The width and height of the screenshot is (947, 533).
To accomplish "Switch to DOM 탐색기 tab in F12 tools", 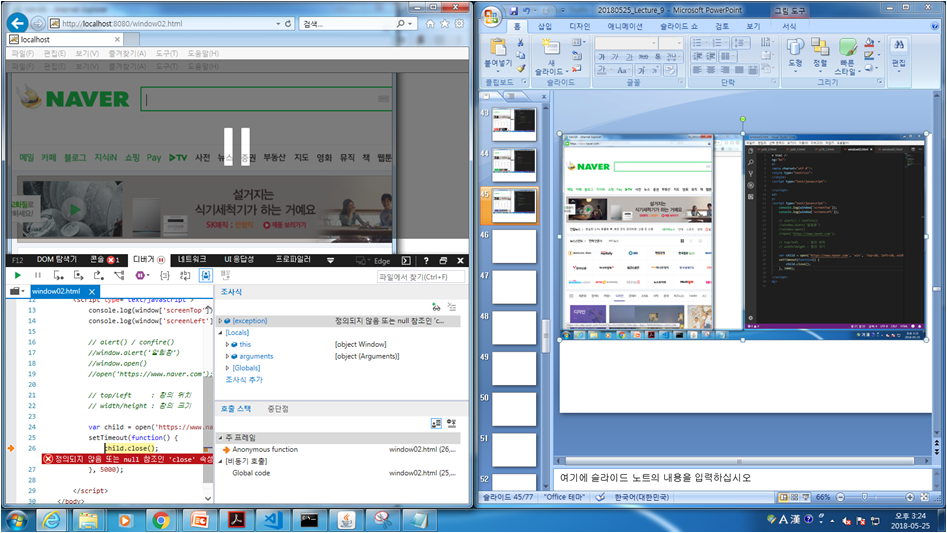I will click(x=57, y=260).
